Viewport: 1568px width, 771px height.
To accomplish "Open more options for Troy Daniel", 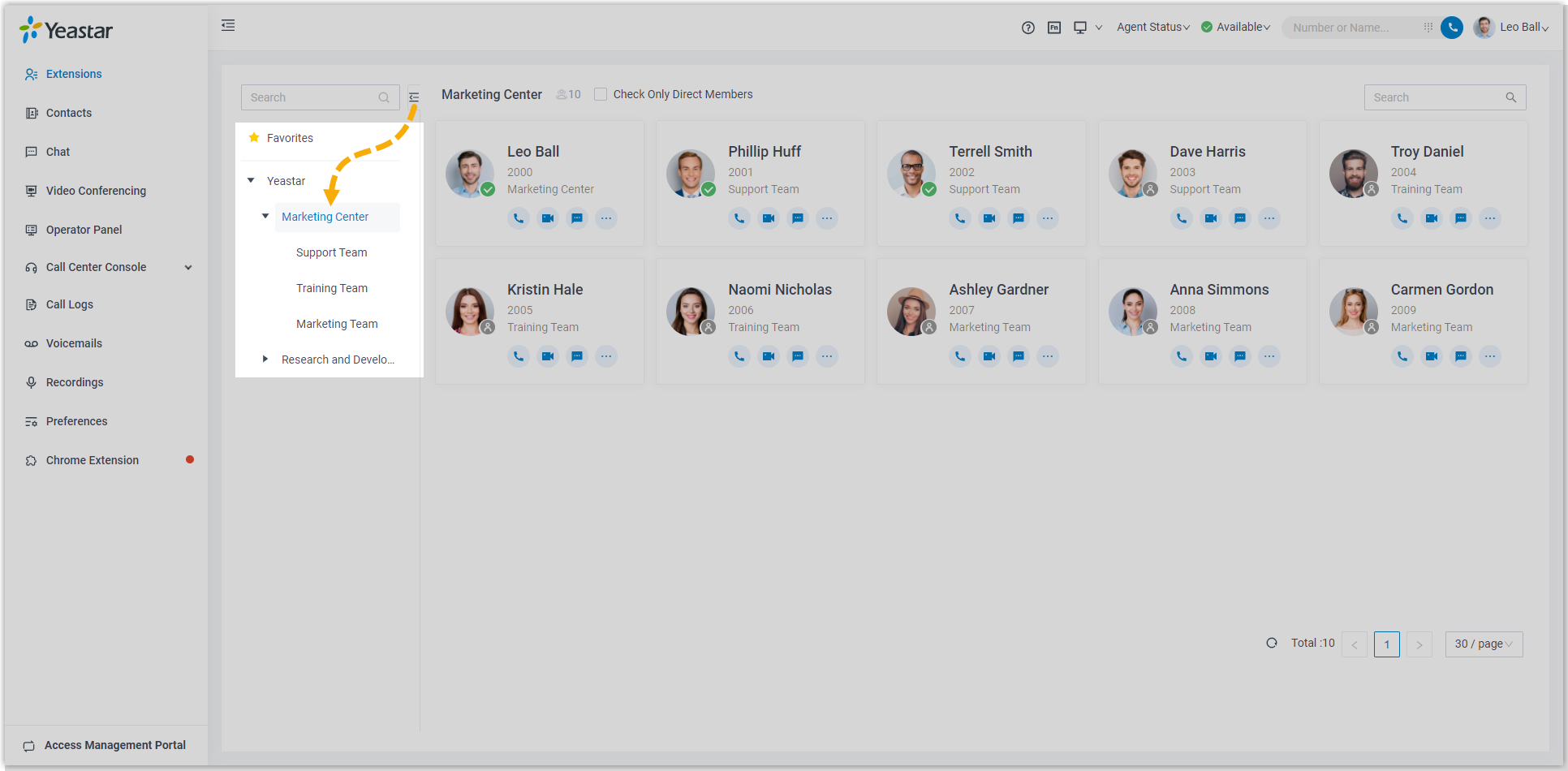I will [1490, 218].
